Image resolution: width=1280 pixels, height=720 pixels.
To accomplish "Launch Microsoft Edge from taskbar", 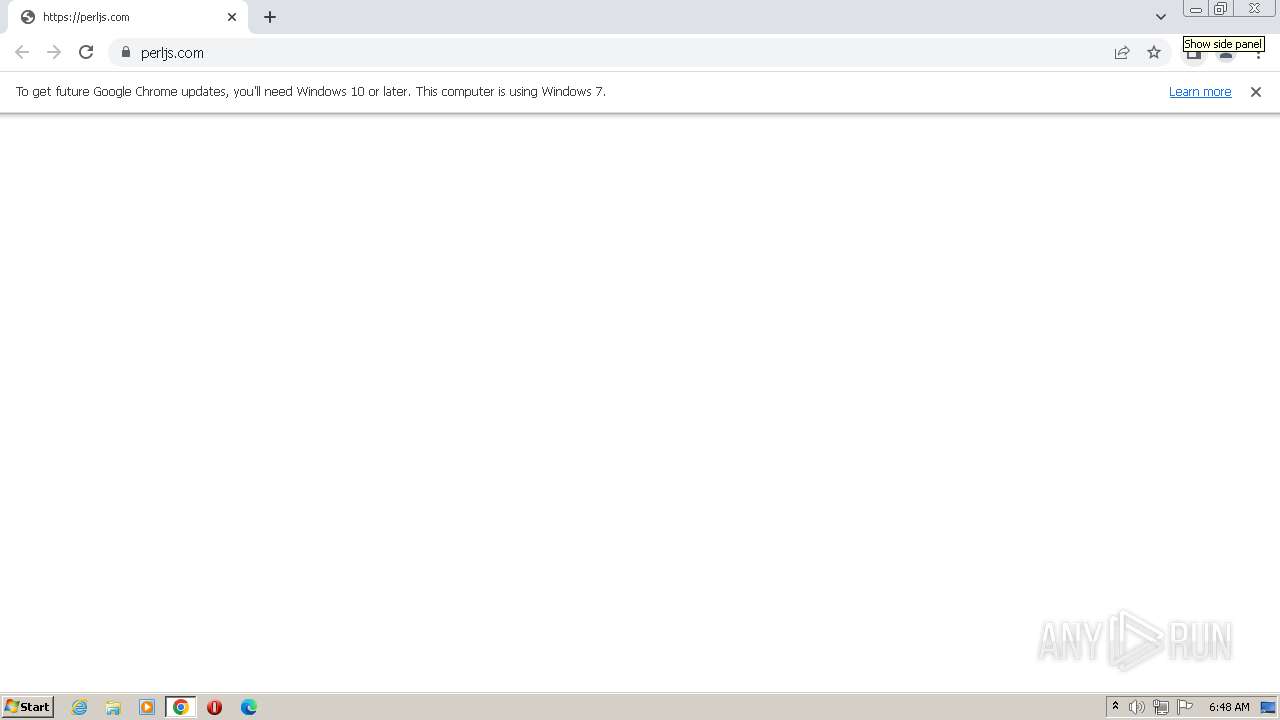I will click(x=249, y=707).
